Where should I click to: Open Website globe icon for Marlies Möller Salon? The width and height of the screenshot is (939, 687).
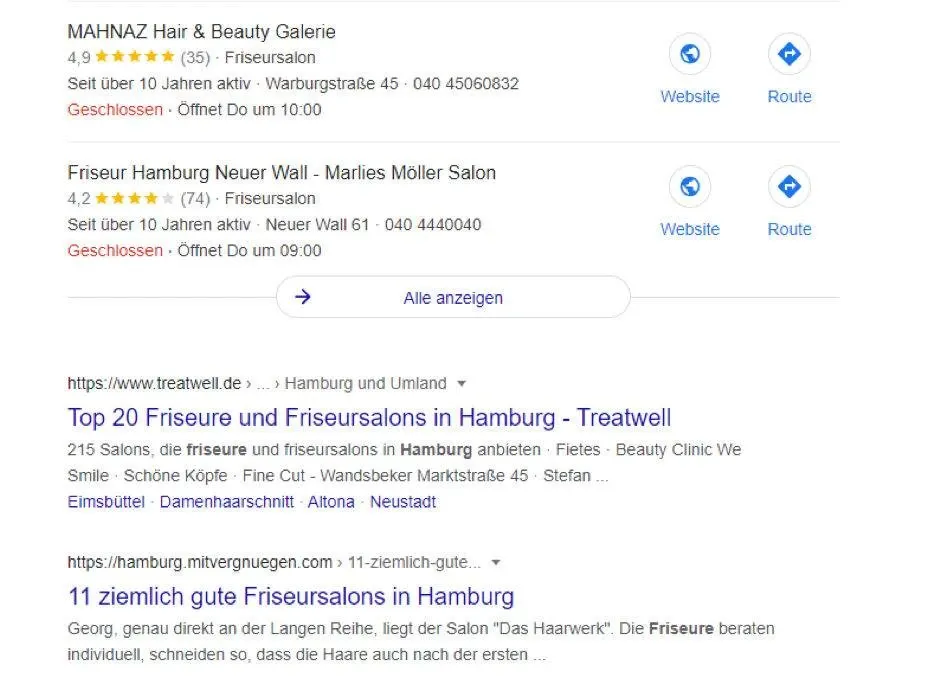(690, 187)
